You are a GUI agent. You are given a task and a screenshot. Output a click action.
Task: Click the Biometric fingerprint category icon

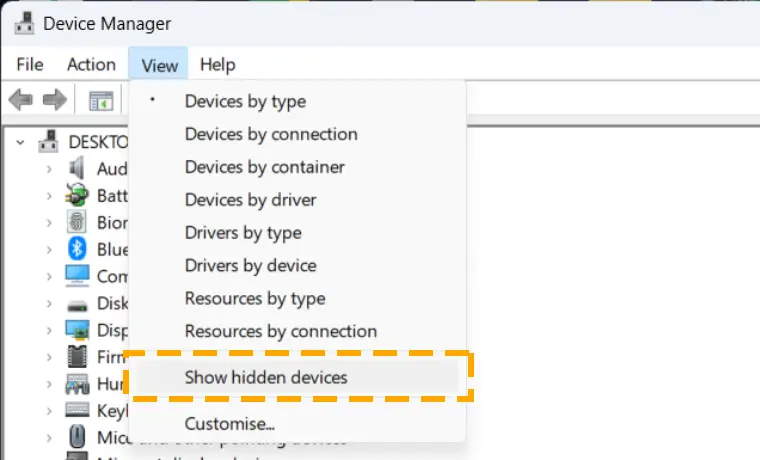tap(77, 222)
